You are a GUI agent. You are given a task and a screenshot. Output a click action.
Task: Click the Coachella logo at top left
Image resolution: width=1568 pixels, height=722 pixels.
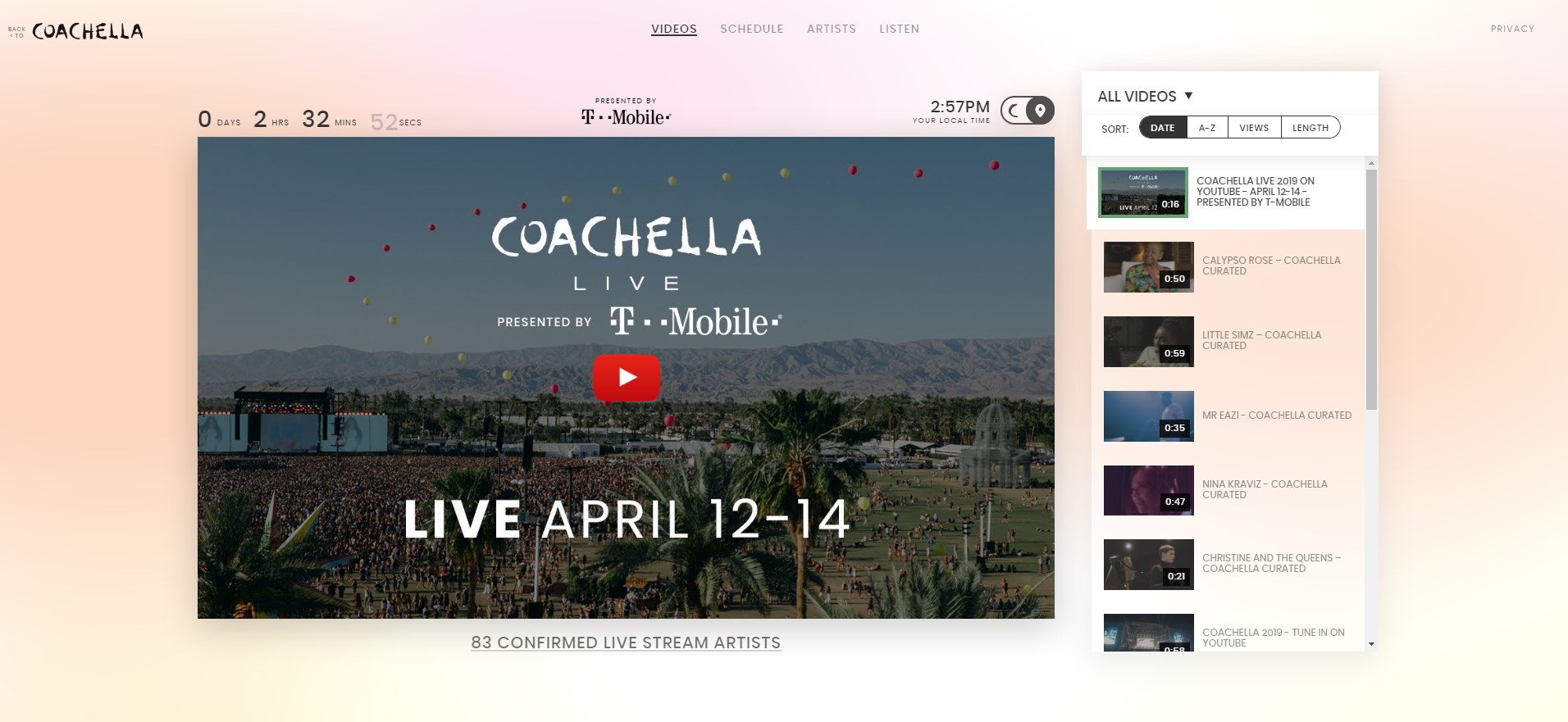click(87, 31)
